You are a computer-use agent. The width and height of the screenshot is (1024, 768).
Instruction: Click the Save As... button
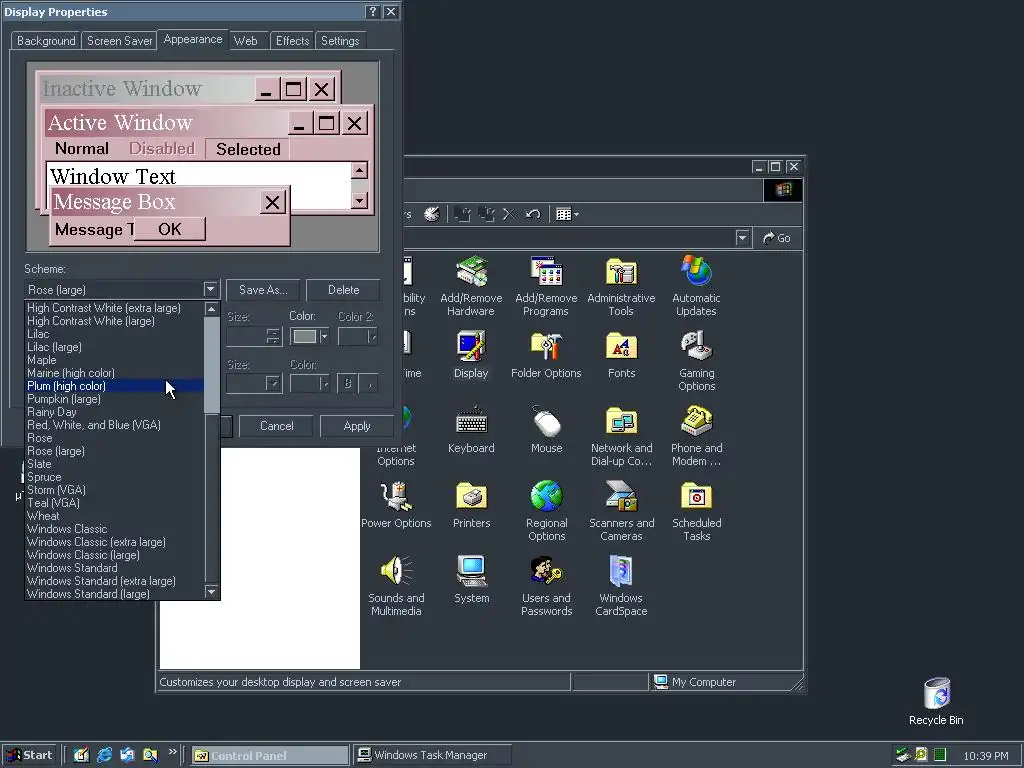pyautogui.click(x=263, y=289)
